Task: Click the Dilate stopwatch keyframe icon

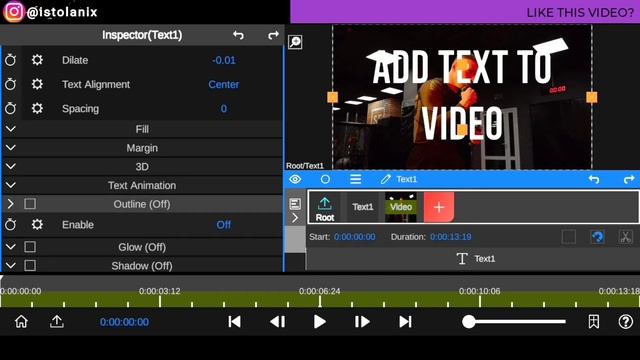Action: [11, 60]
